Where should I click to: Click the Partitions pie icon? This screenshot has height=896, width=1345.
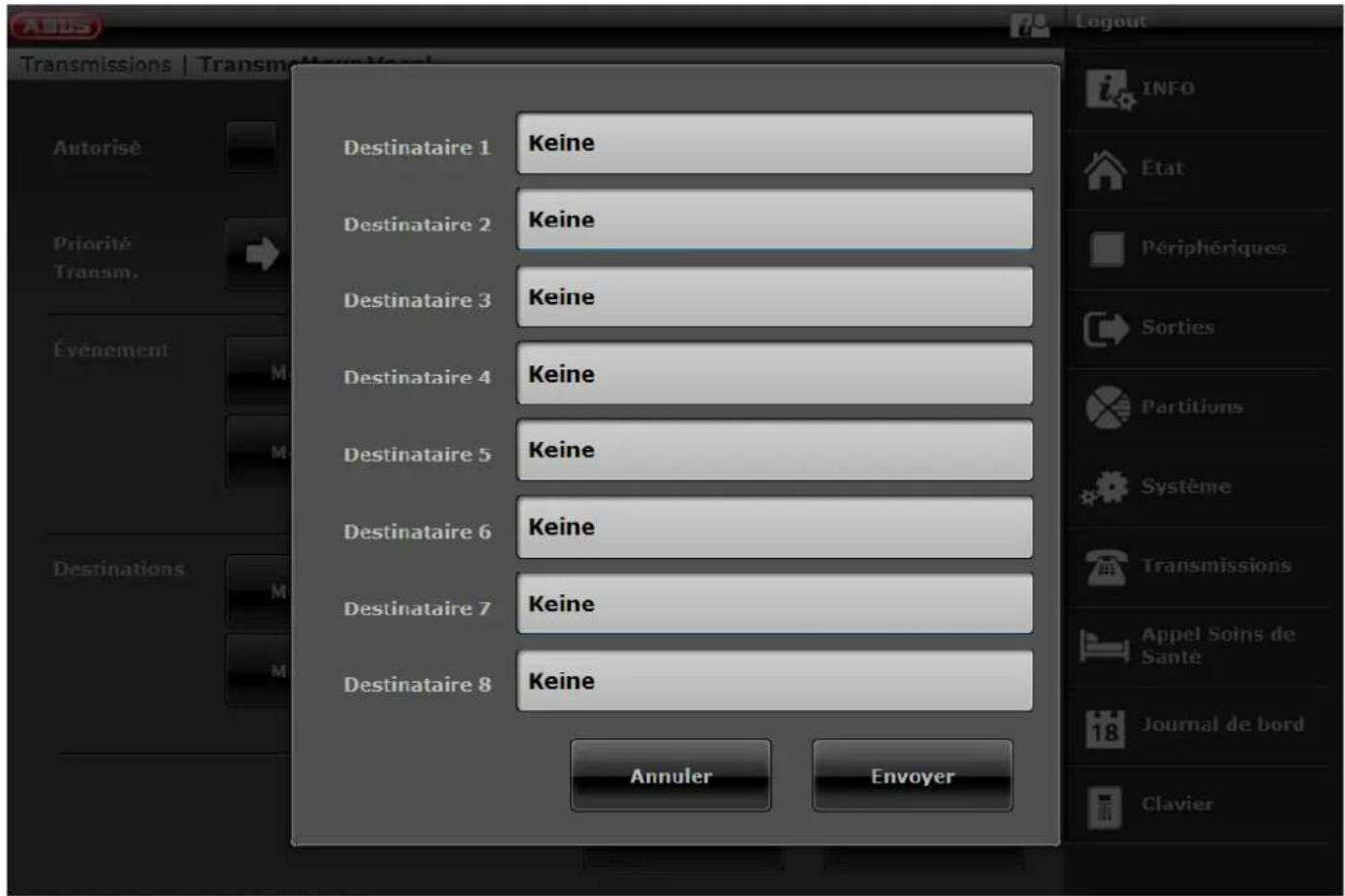point(1107,408)
